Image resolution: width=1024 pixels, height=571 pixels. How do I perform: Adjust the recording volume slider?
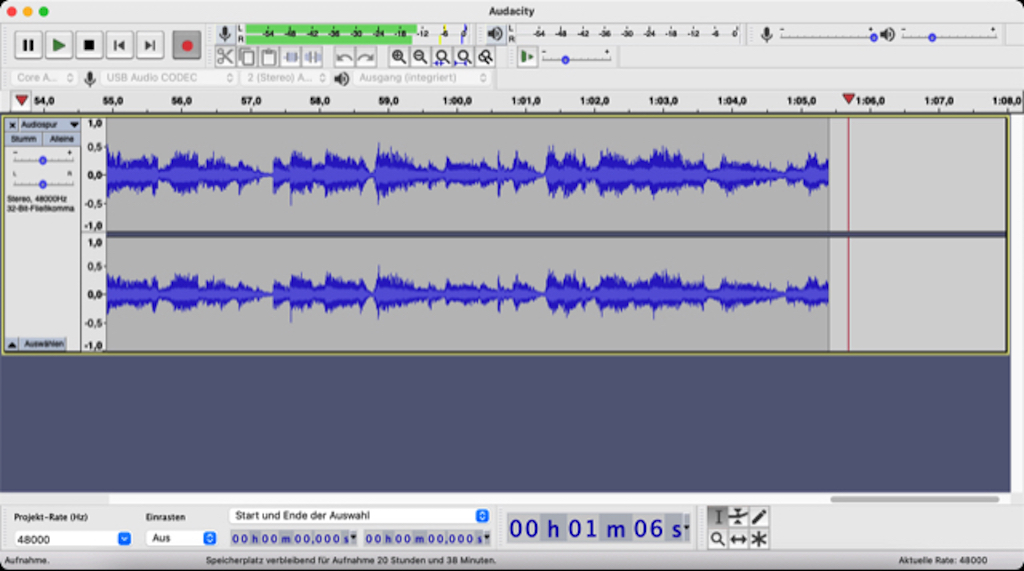pos(827,37)
